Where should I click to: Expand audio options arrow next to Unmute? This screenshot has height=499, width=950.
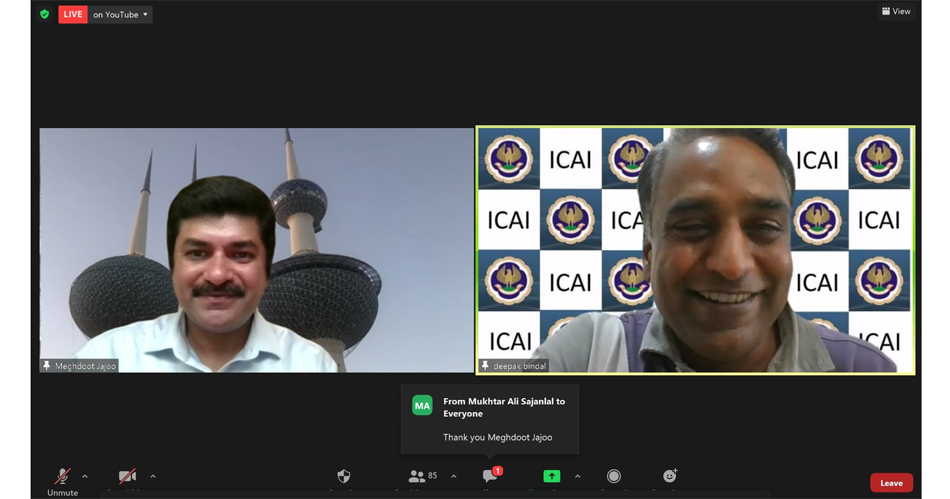point(85,477)
